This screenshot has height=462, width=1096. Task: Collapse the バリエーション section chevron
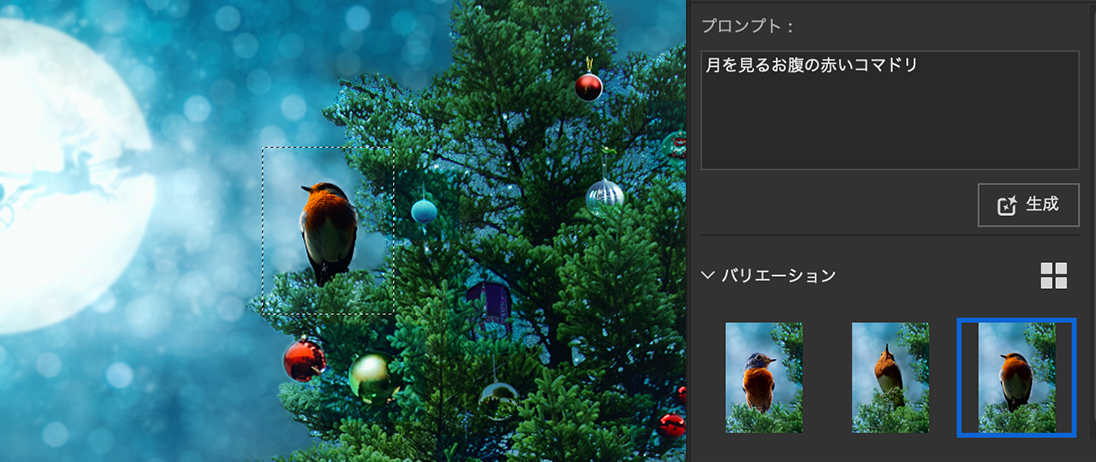click(708, 275)
